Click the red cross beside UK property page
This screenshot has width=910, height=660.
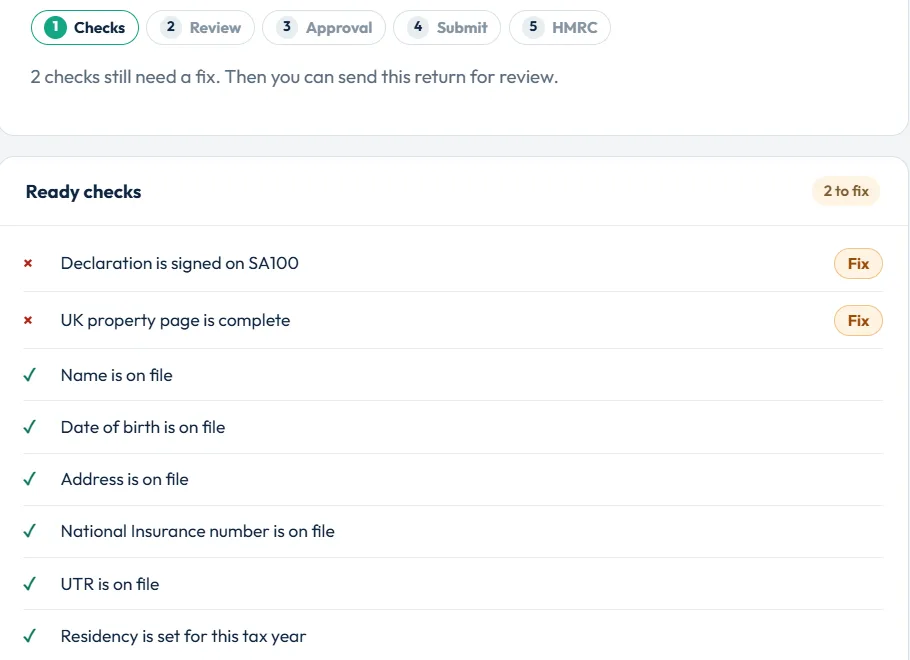click(28, 320)
